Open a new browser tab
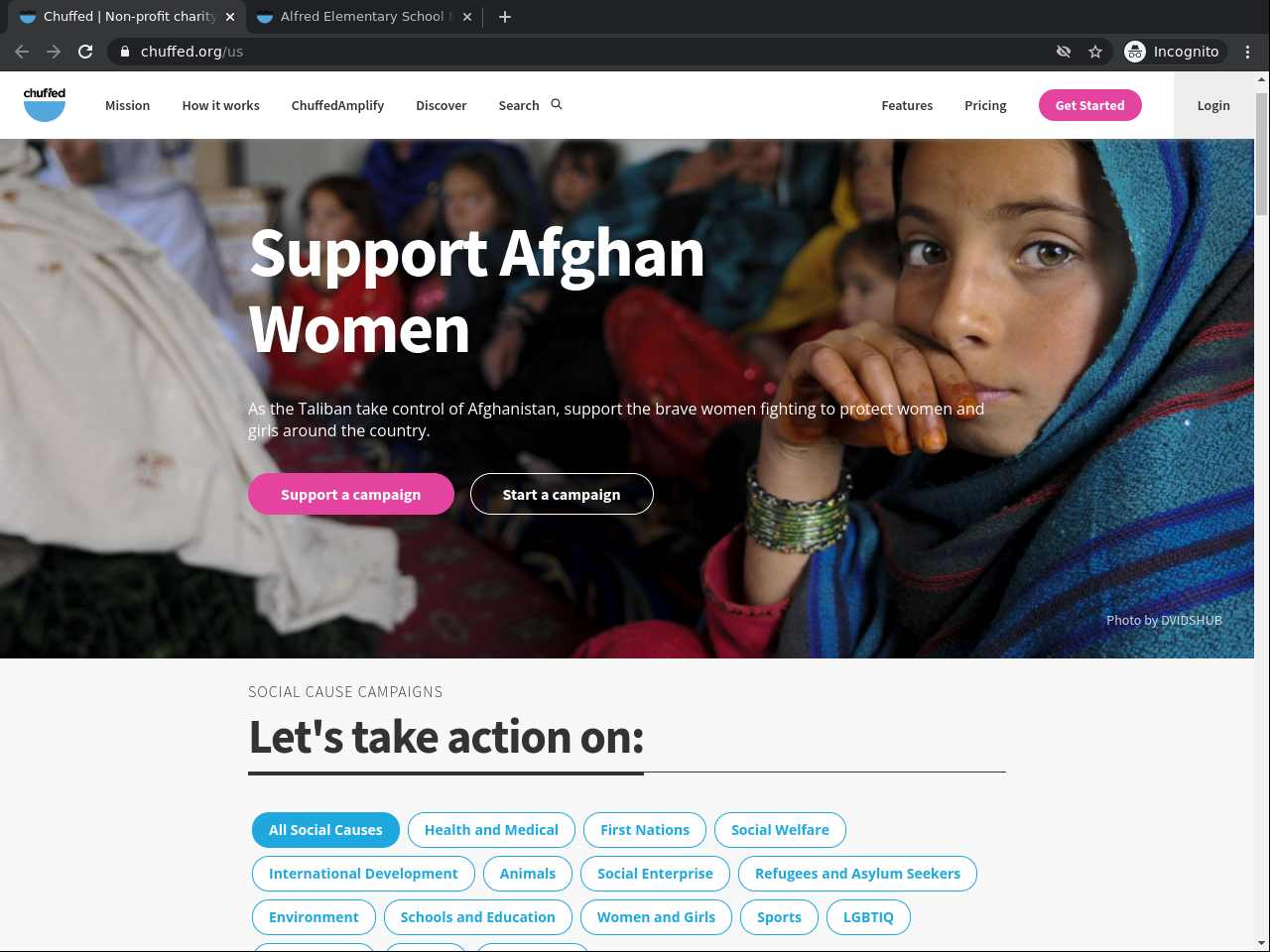Image resolution: width=1270 pixels, height=952 pixels. [x=505, y=17]
